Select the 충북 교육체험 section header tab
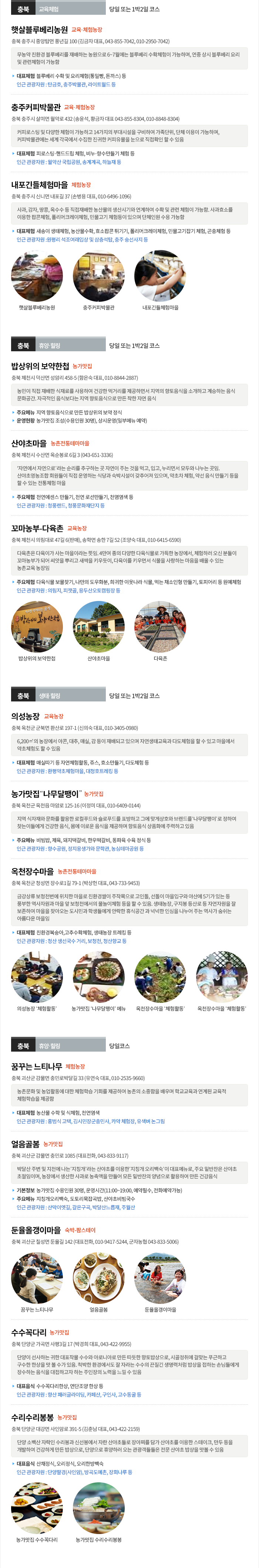This screenshot has height=1568, width=259. tap(58, 9)
